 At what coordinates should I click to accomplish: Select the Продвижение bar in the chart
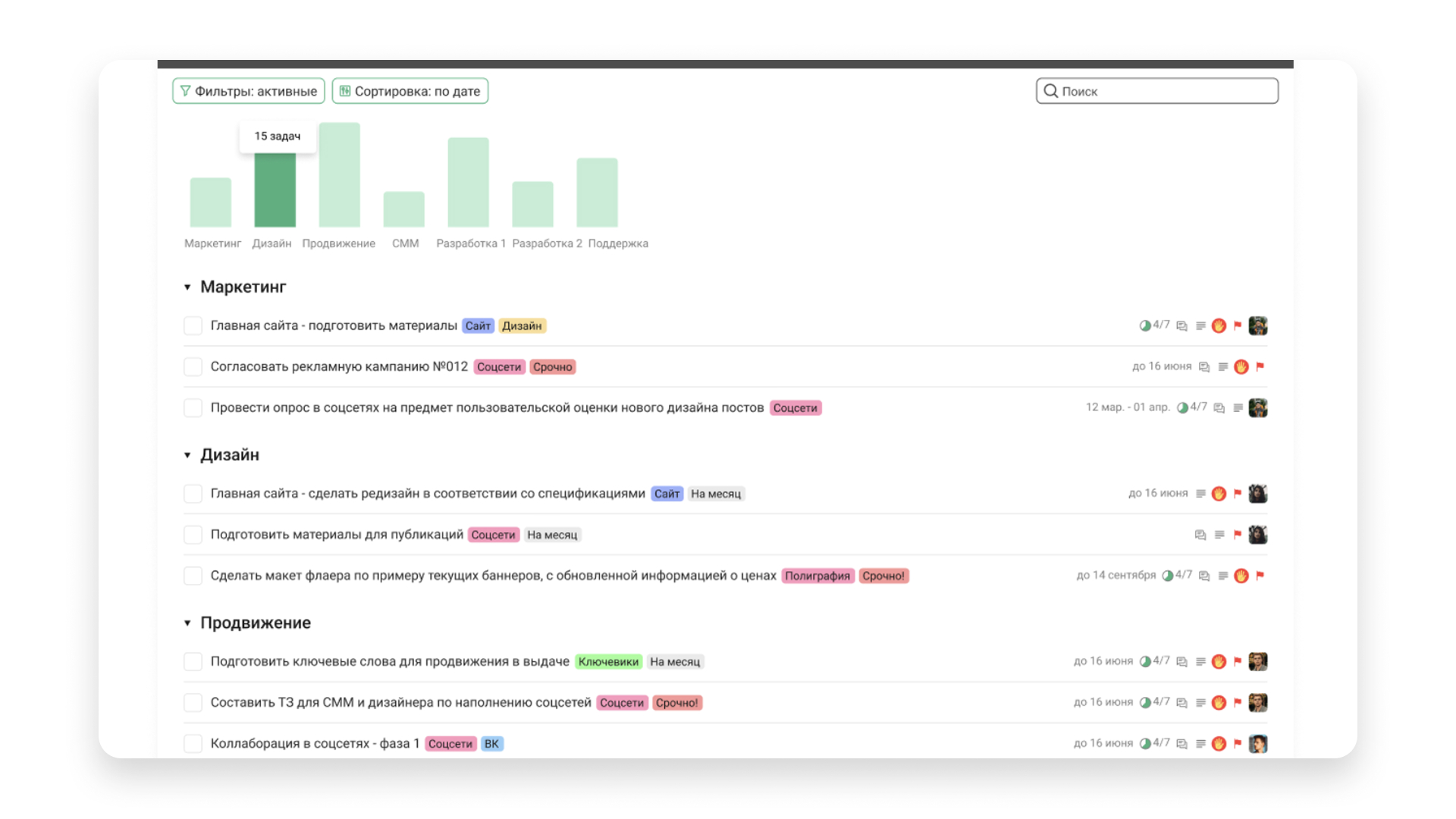pyautogui.click(x=339, y=175)
